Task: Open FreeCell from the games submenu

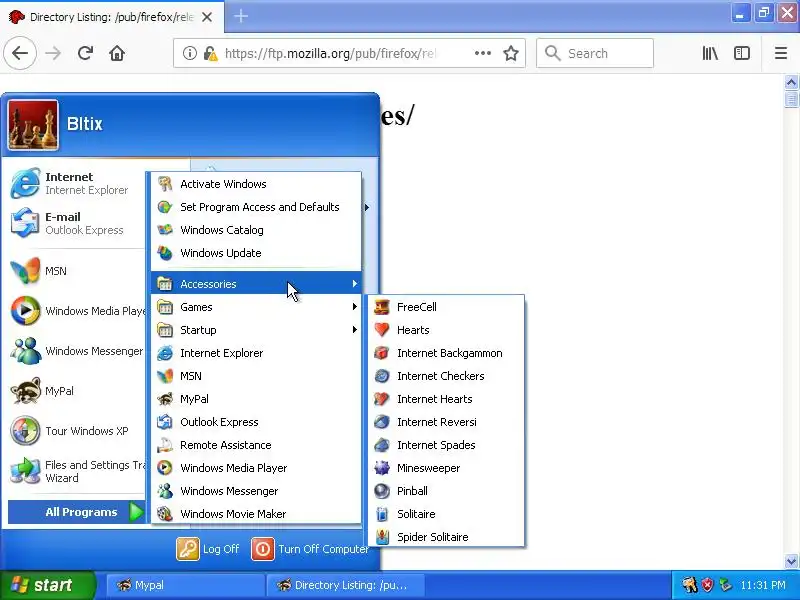Action: pyautogui.click(x=446, y=307)
